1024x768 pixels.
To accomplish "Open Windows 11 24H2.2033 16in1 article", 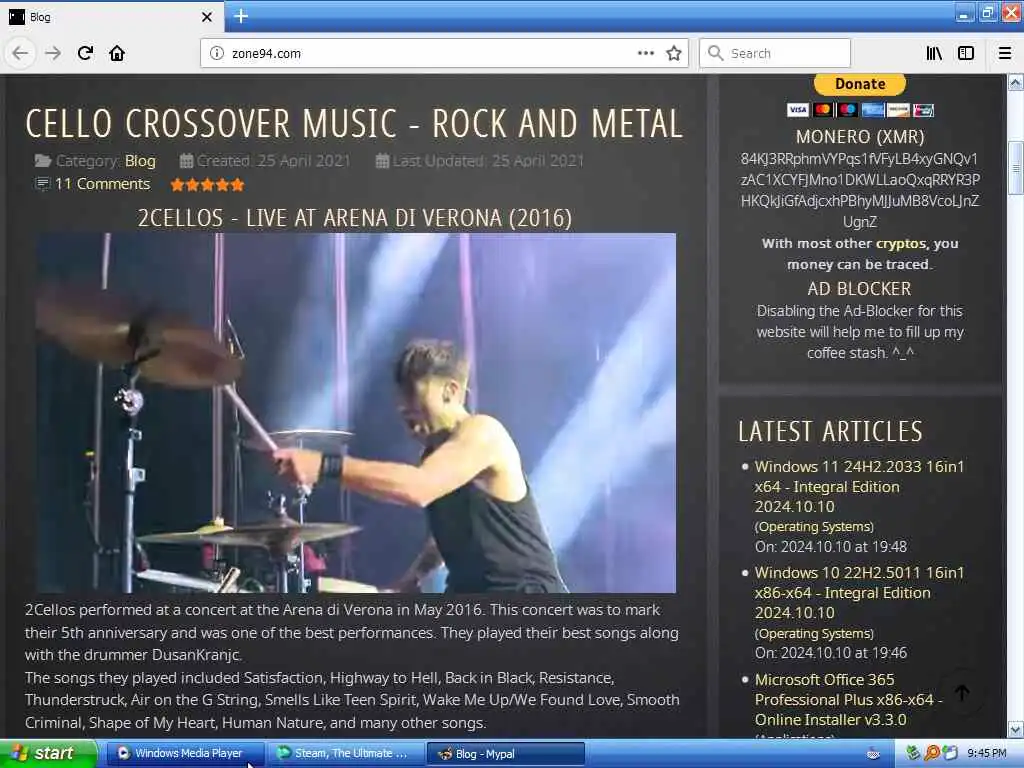I will [x=859, y=487].
